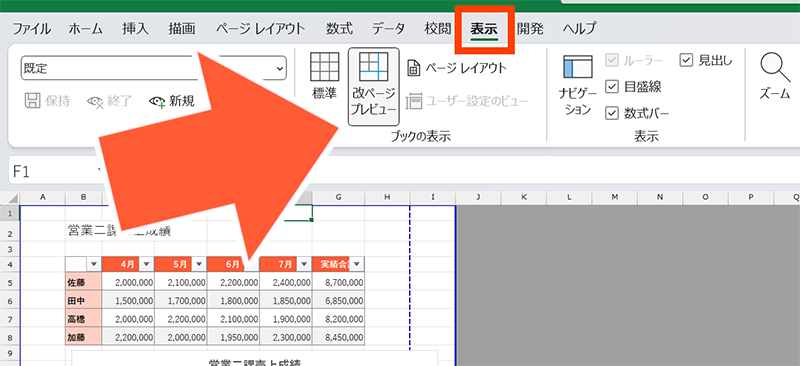
Task: Click cell with value 8,700,000
Action: [x=338, y=282]
